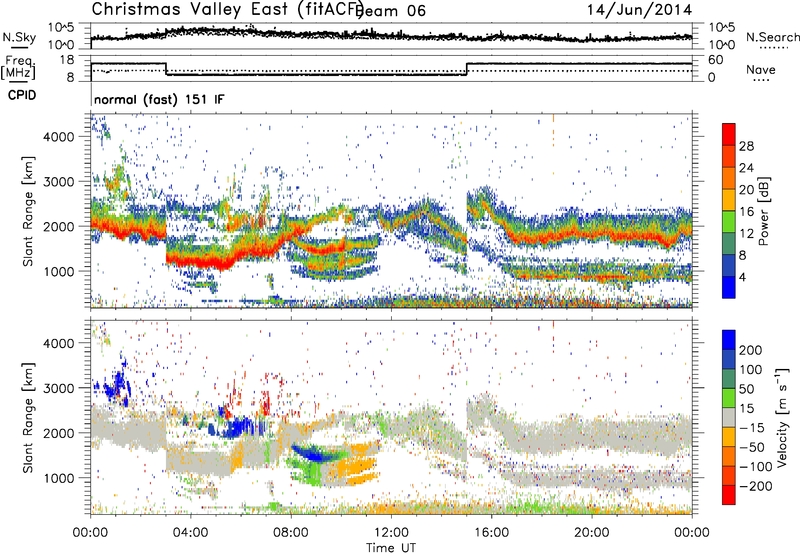800x554 pixels.
Task: Click the '28' power colorbar label
Action: pyautogui.click(x=746, y=146)
